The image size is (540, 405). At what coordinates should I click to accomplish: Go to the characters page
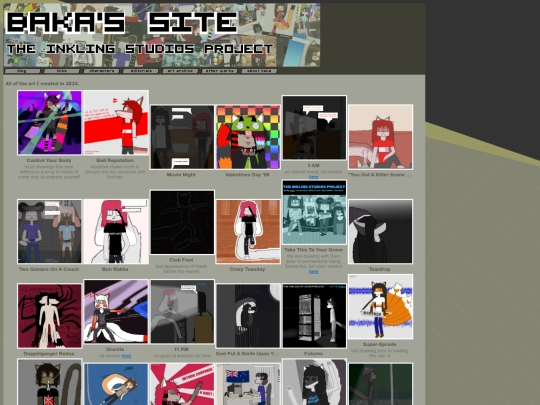102,71
